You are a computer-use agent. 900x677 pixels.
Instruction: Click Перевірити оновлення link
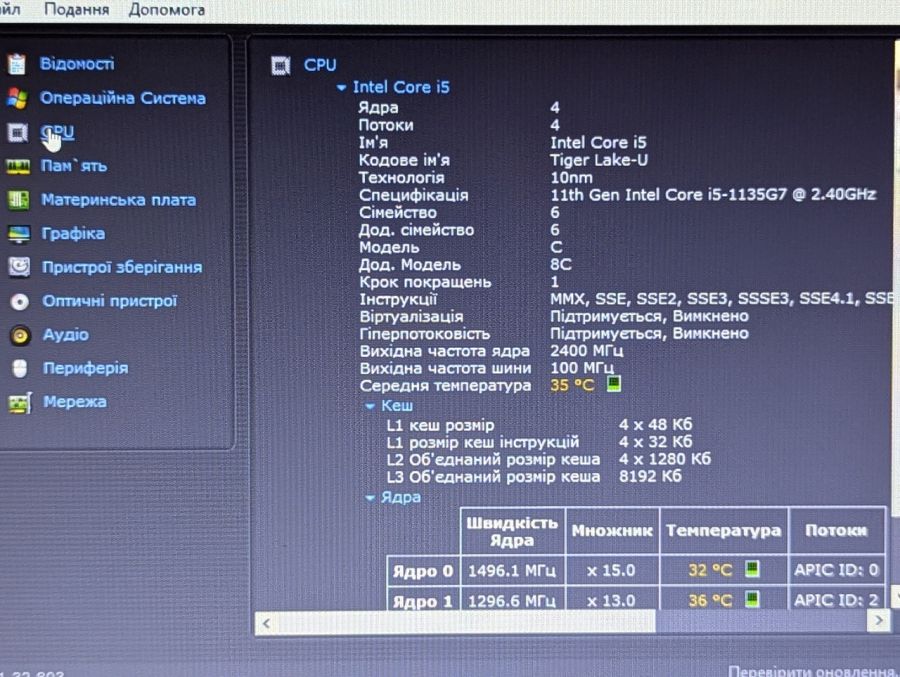click(811, 671)
